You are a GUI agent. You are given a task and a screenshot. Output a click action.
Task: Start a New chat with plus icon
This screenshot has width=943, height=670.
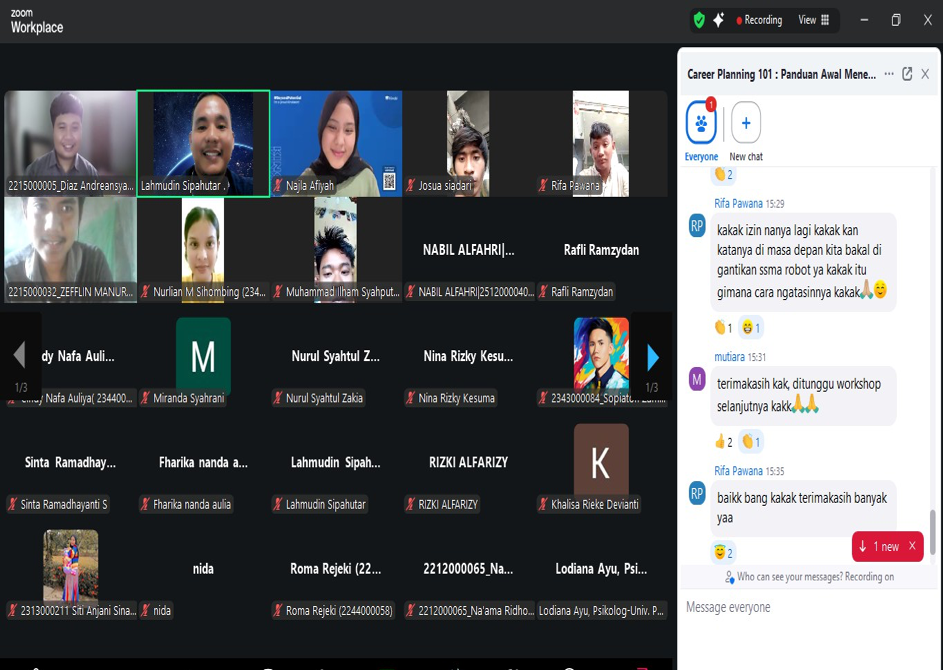click(x=746, y=124)
